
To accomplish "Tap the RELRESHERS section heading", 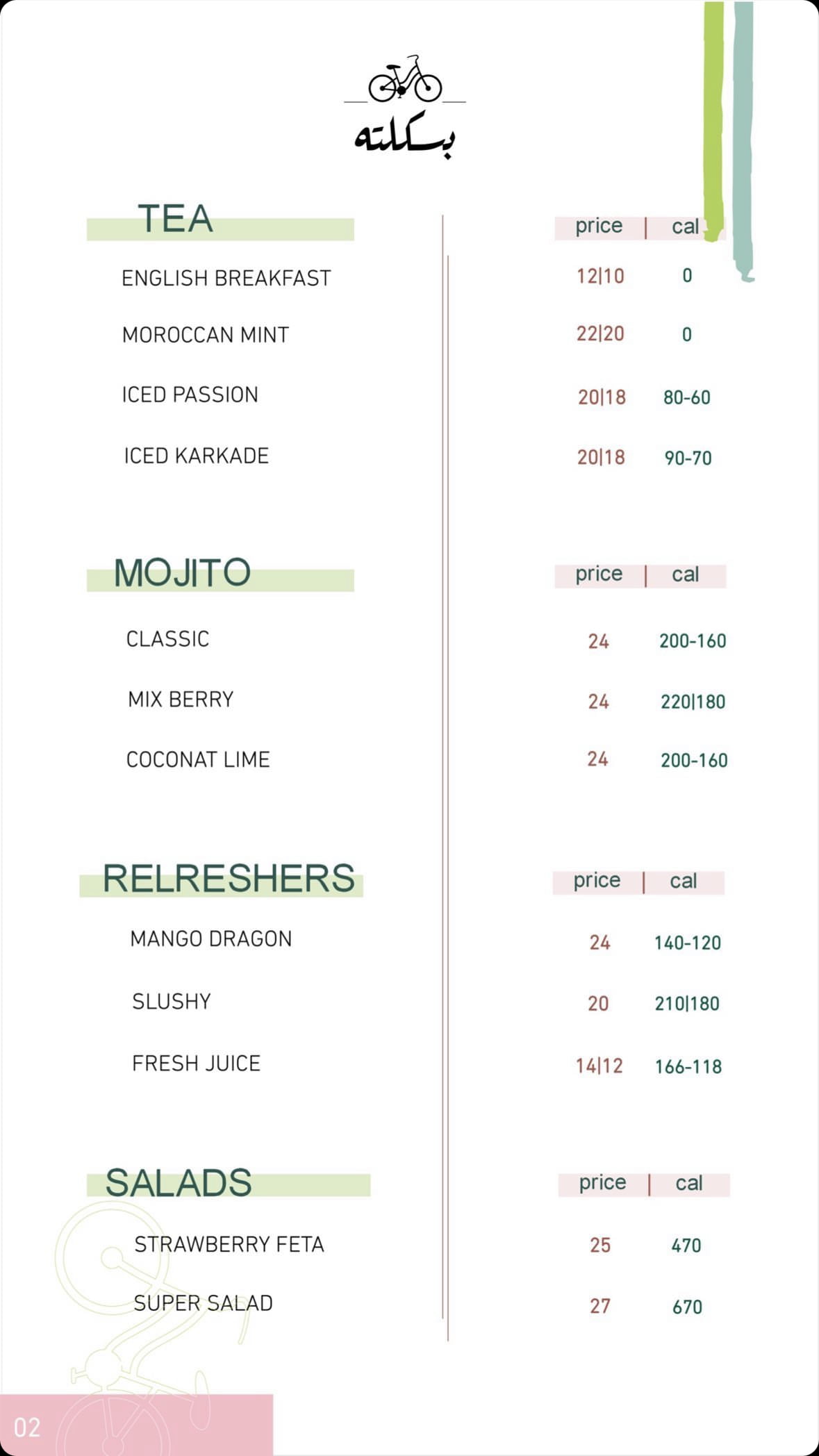I will pos(229,878).
